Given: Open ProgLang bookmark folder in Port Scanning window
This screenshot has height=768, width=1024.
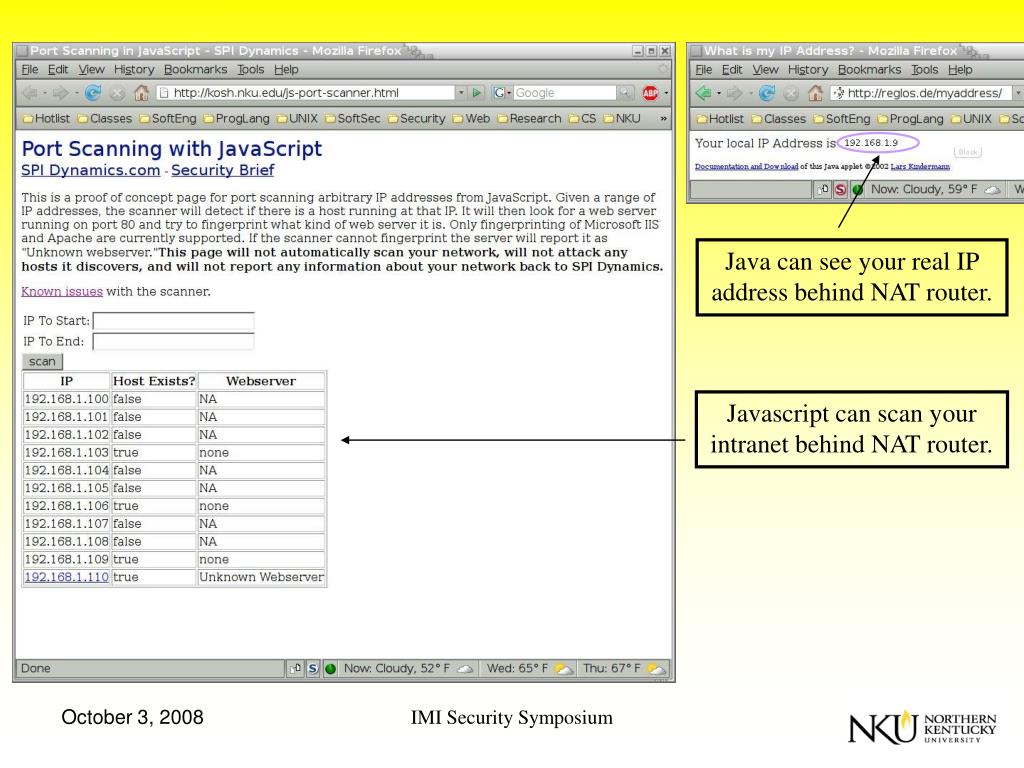Looking at the screenshot, I should coord(236,119).
